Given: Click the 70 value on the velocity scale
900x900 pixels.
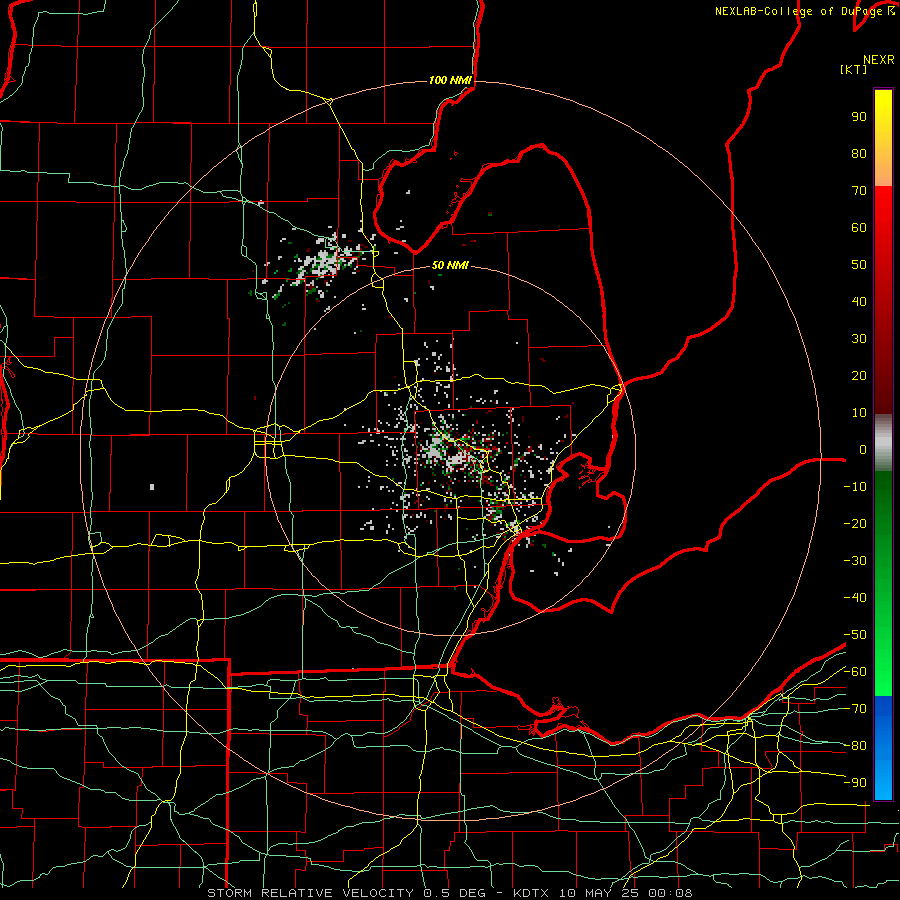Looking at the screenshot, I should click(859, 191).
